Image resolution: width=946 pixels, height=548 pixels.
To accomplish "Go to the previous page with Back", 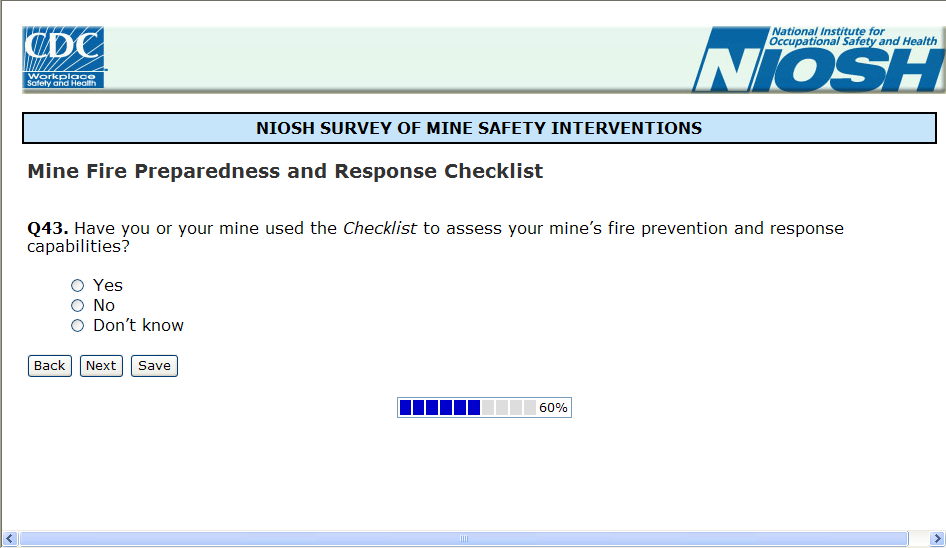I will [x=49, y=366].
